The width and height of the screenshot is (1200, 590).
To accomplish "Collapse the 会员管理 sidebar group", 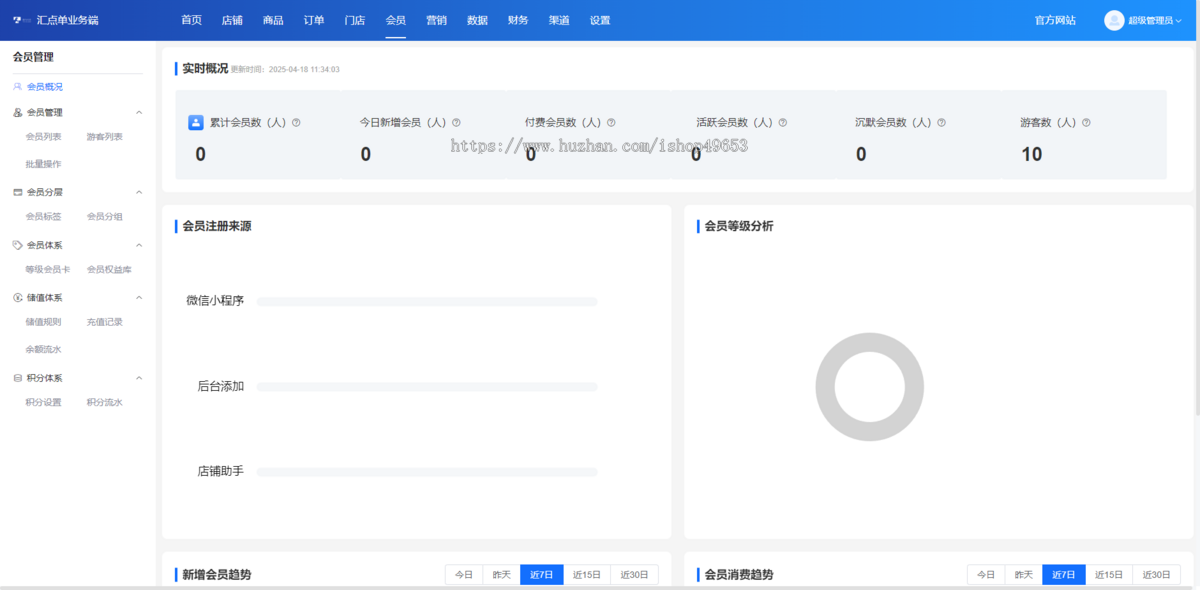I will [x=139, y=113].
